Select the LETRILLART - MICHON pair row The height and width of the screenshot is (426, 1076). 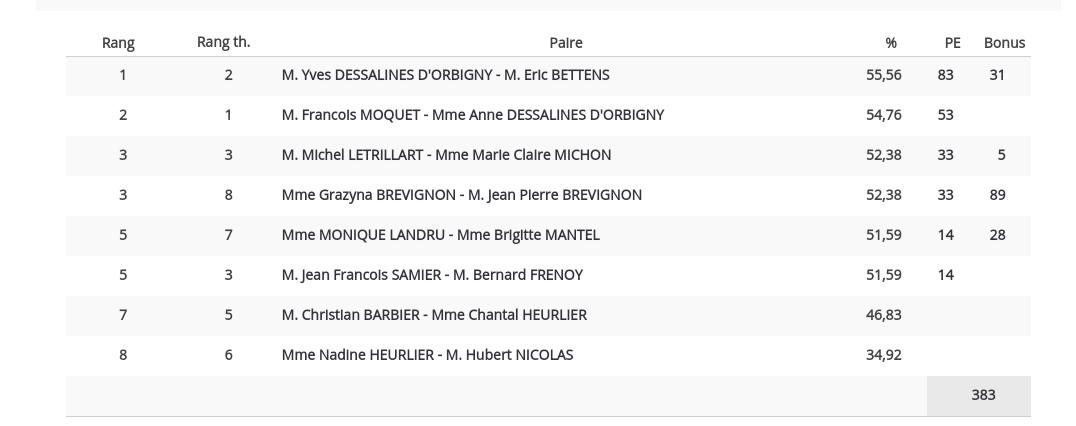click(548, 155)
